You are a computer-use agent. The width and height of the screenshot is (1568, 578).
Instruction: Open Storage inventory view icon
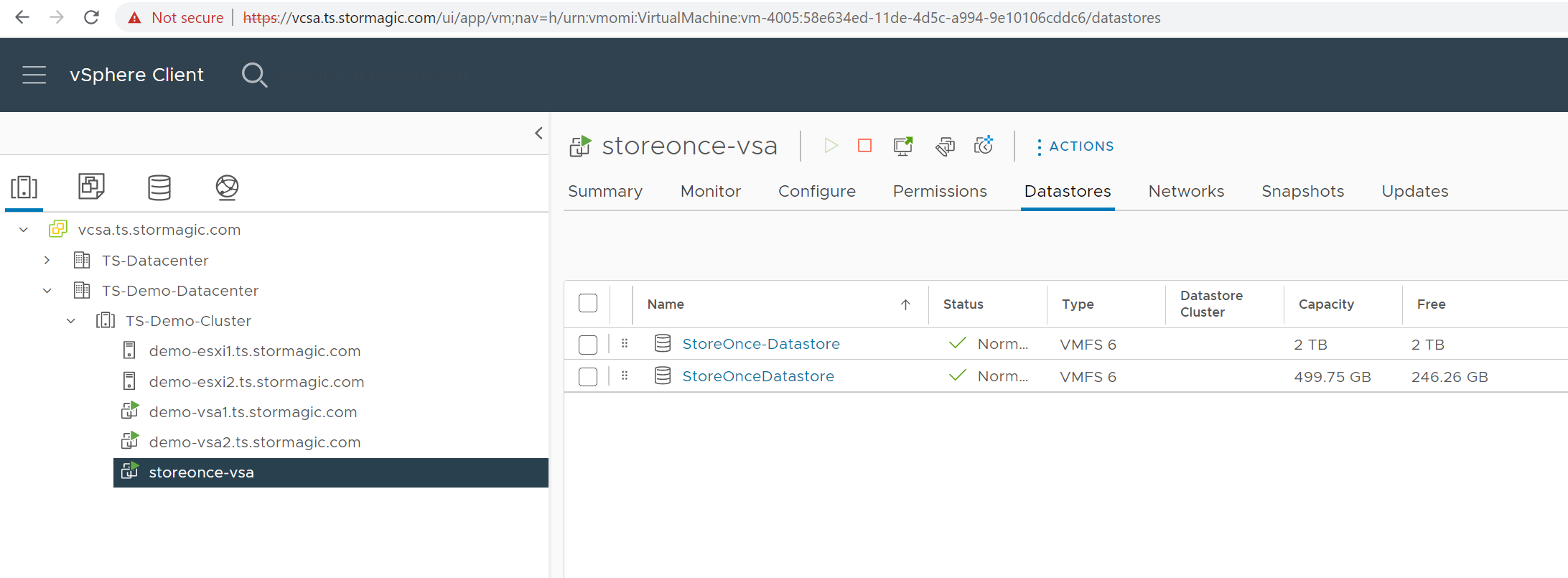tap(159, 187)
